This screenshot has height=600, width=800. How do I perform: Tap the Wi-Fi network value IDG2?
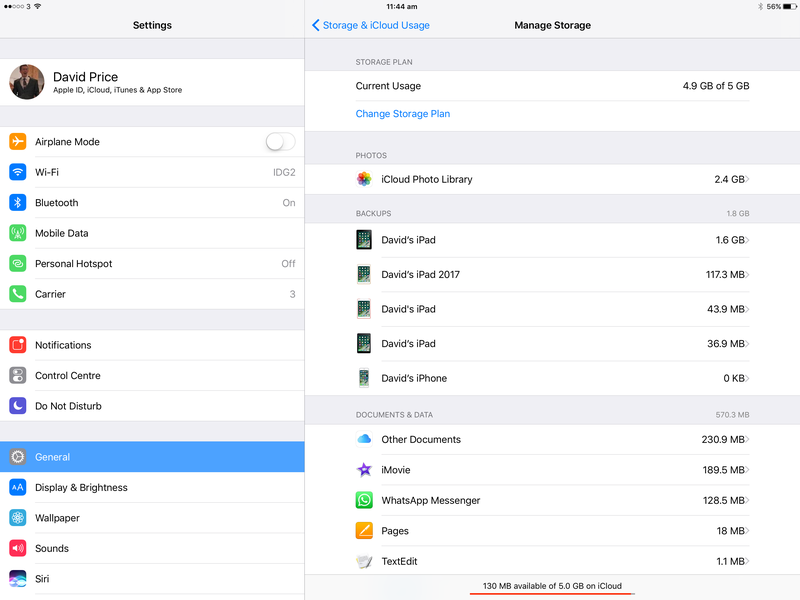point(284,172)
